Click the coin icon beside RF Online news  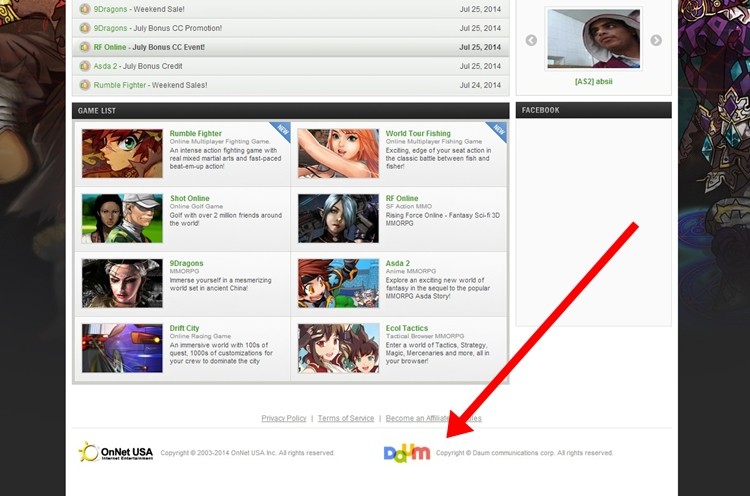(85, 47)
